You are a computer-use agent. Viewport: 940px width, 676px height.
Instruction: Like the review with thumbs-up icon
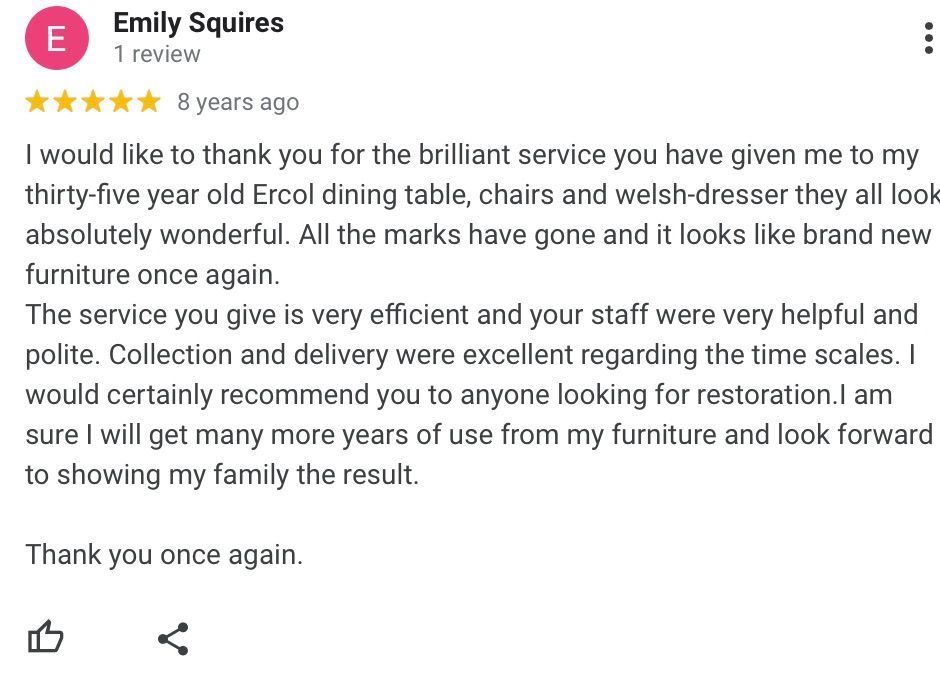point(45,637)
